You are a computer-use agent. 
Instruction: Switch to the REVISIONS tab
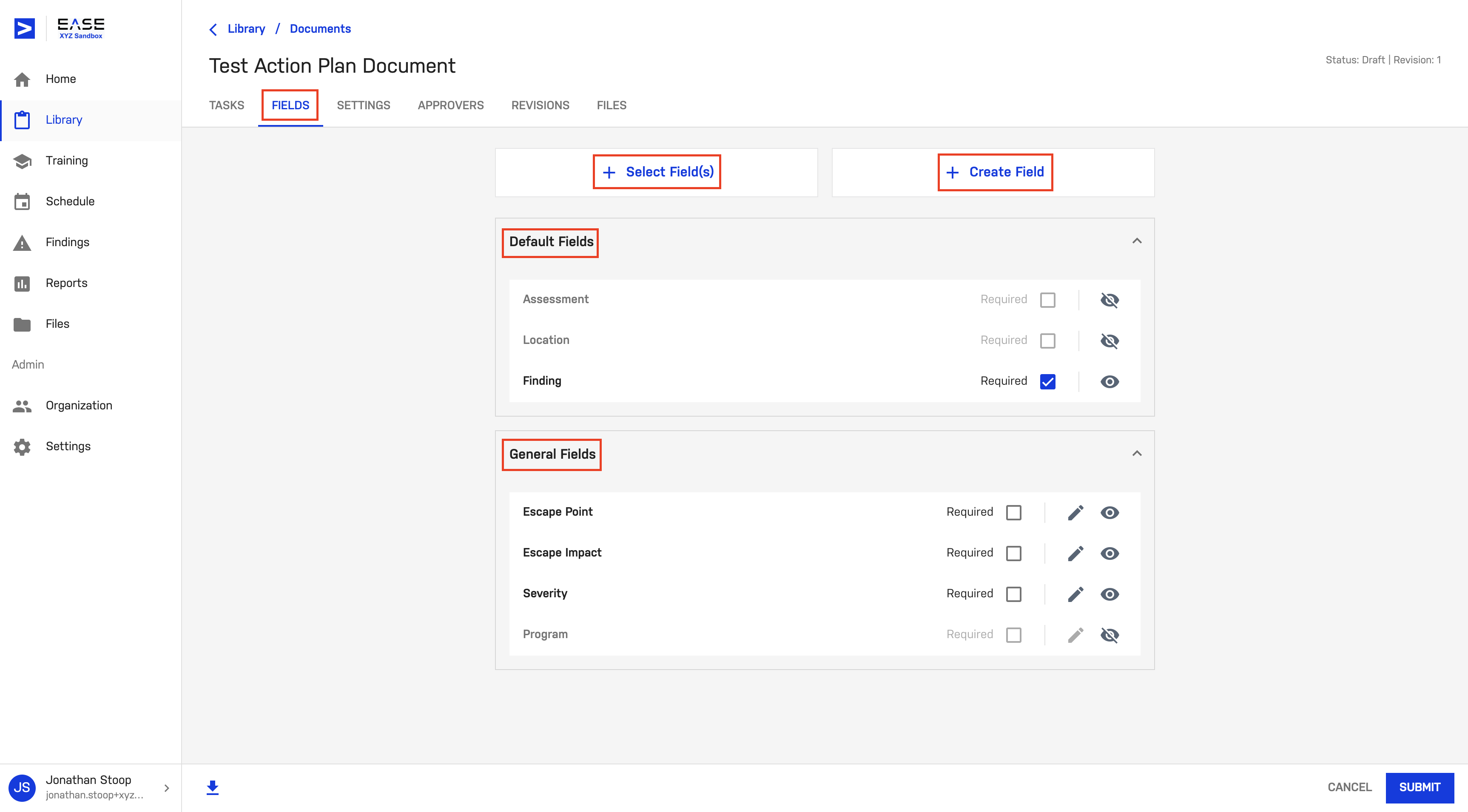click(540, 105)
